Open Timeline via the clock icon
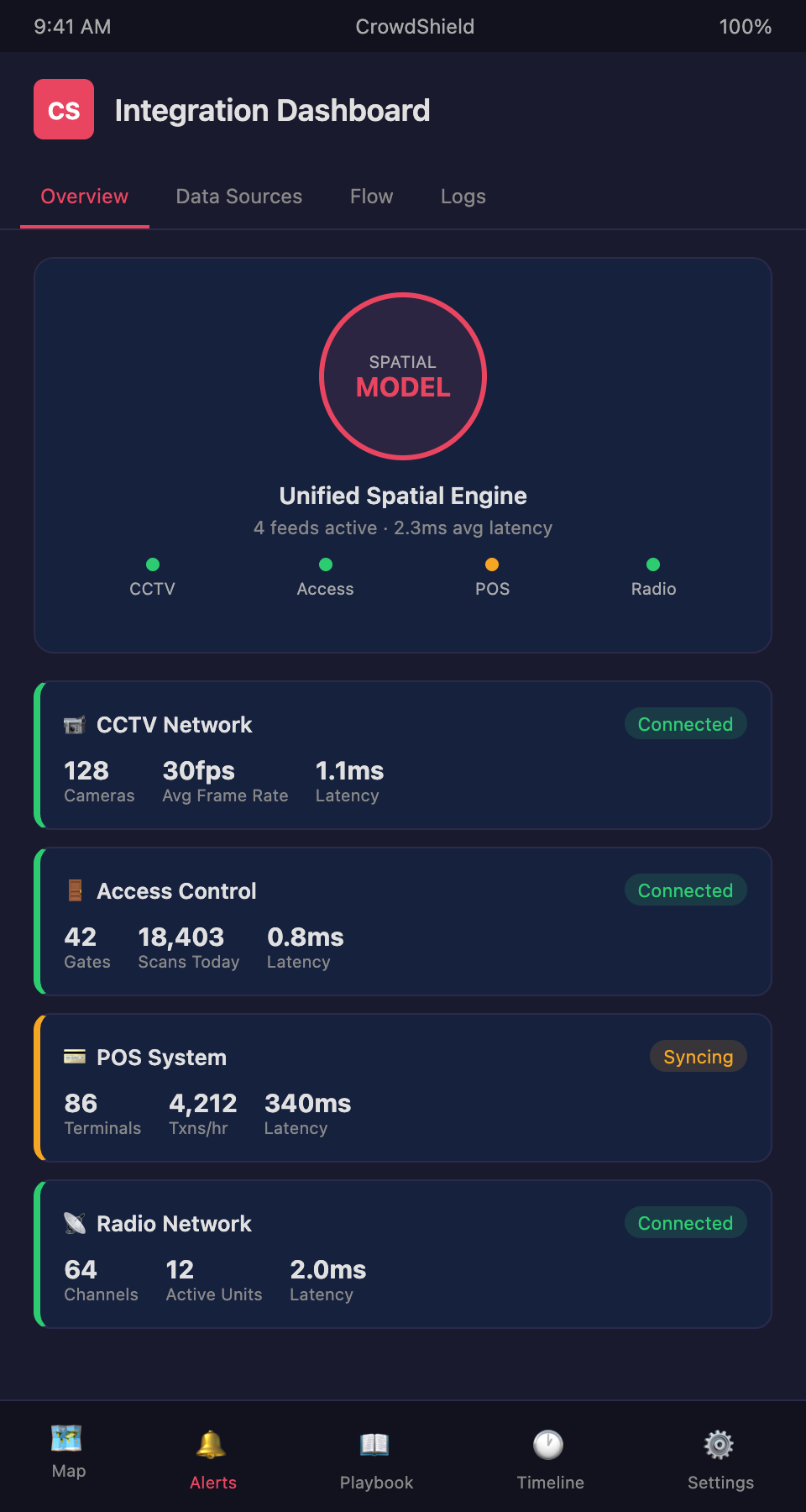This screenshot has width=806, height=1512. (548, 1445)
